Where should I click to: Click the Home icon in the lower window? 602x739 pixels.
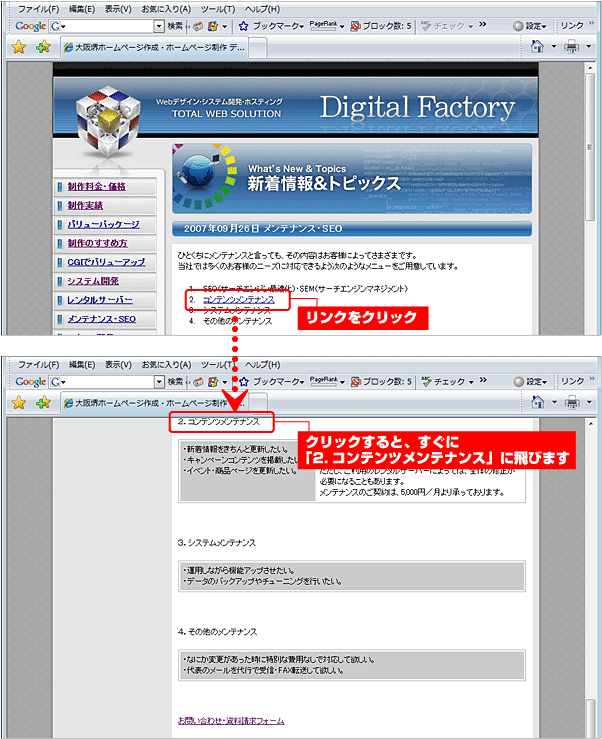point(537,402)
